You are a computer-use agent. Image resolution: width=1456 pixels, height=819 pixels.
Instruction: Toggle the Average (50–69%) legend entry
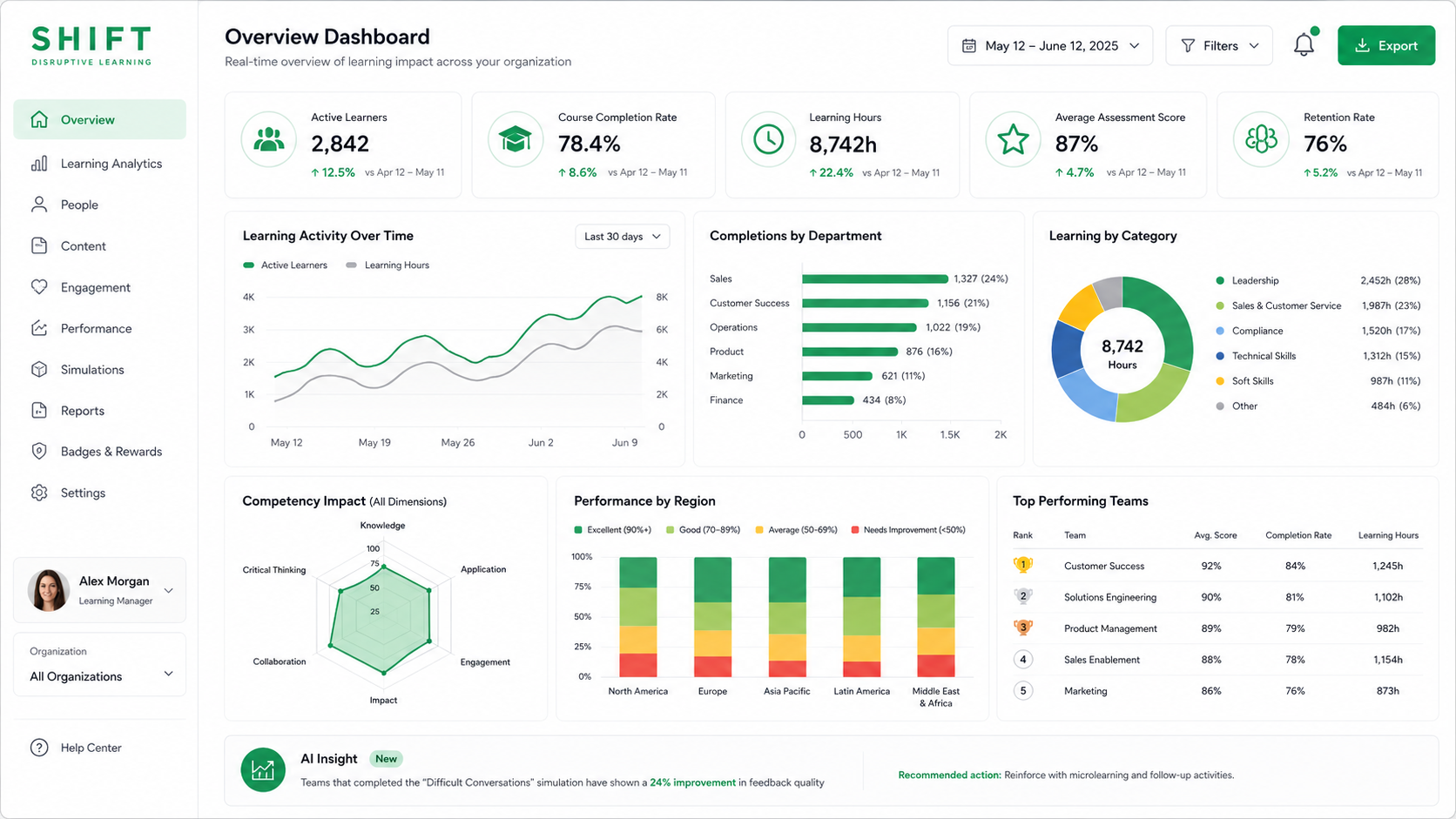[x=797, y=530]
